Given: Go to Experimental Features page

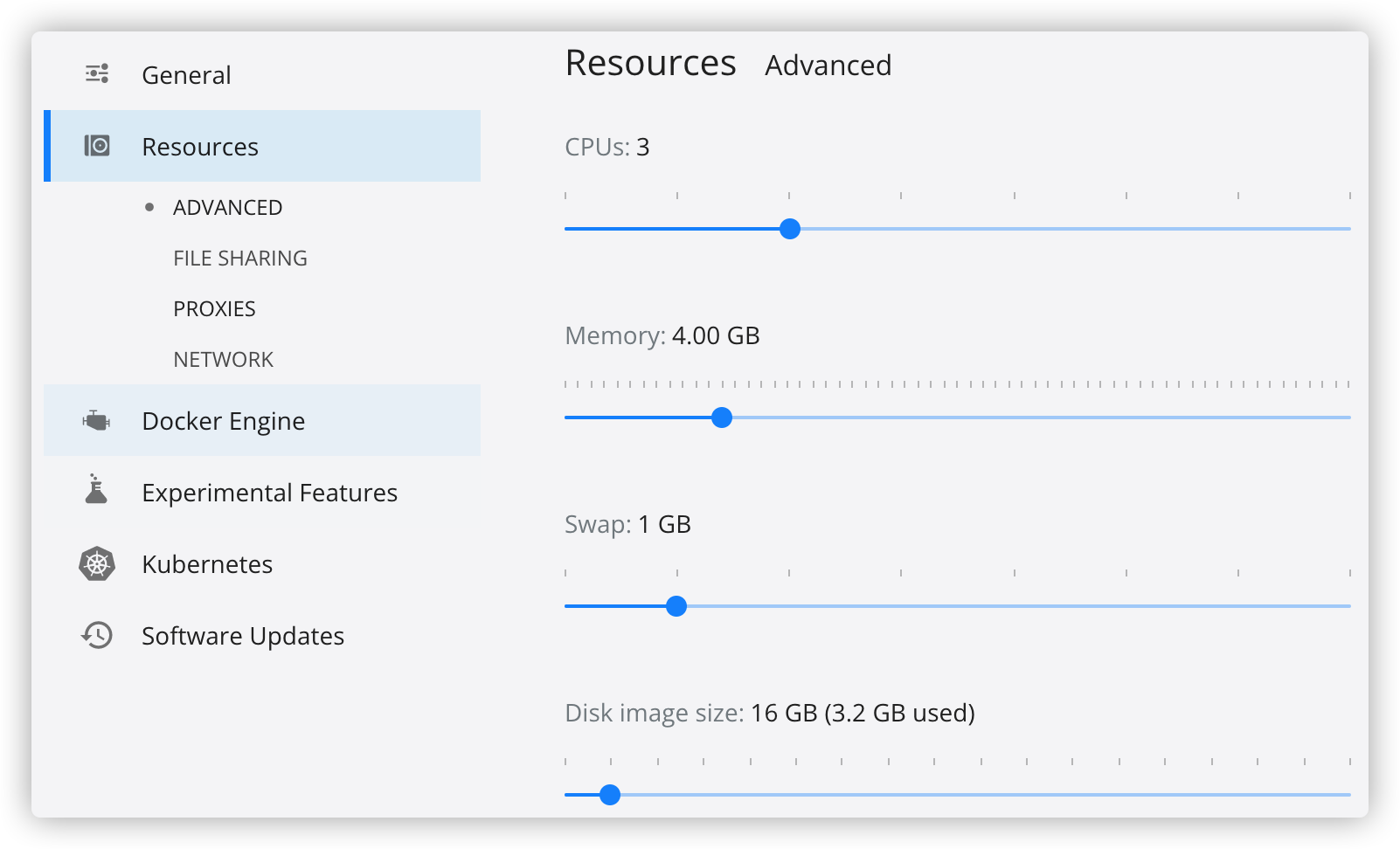Looking at the screenshot, I should (269, 493).
